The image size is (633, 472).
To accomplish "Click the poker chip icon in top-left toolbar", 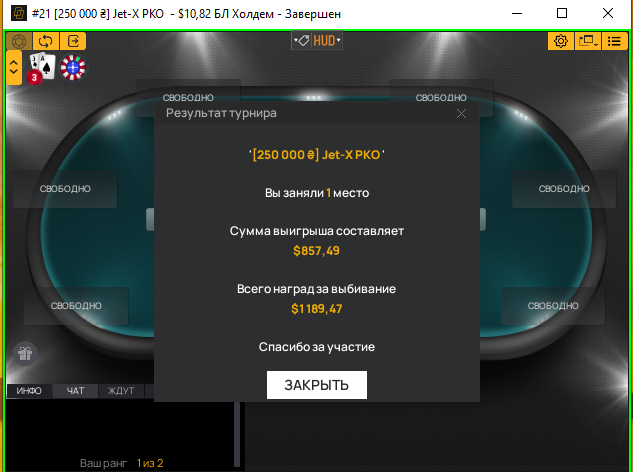I will (x=19, y=41).
